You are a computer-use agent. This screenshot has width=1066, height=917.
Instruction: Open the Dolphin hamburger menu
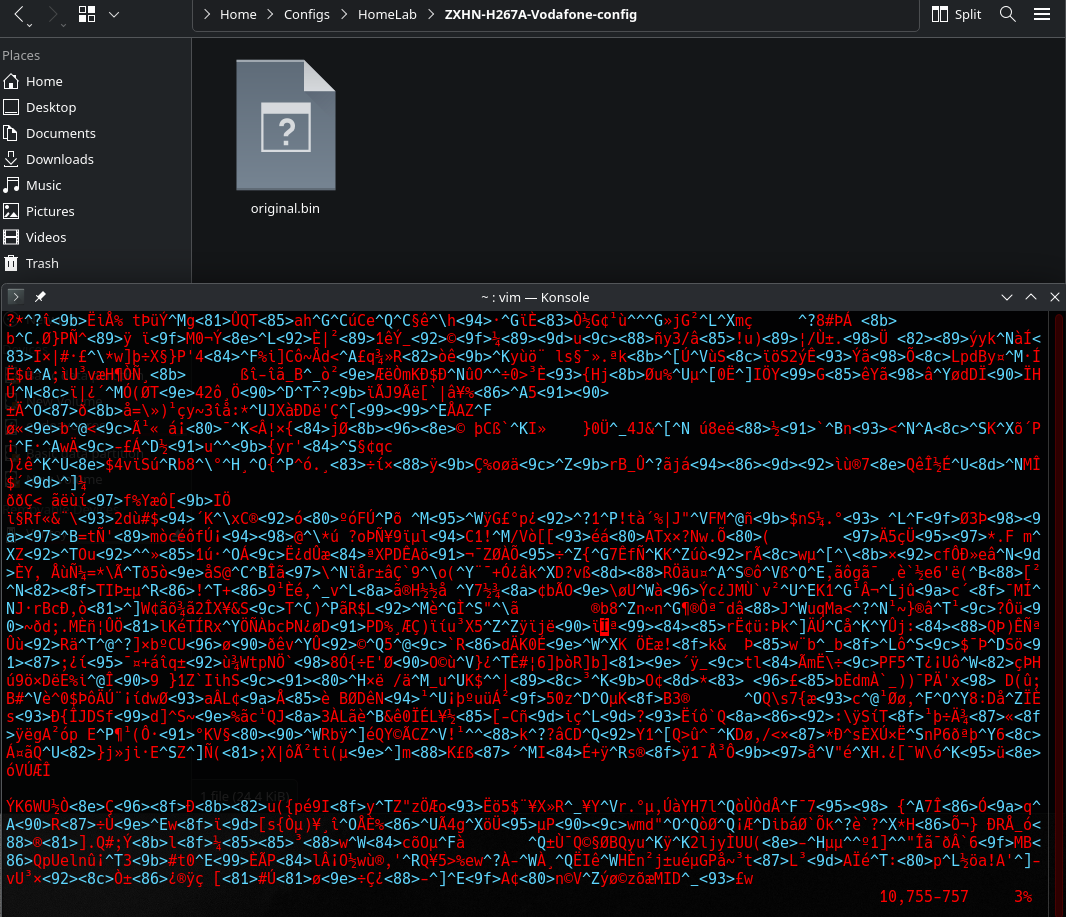point(1041,14)
